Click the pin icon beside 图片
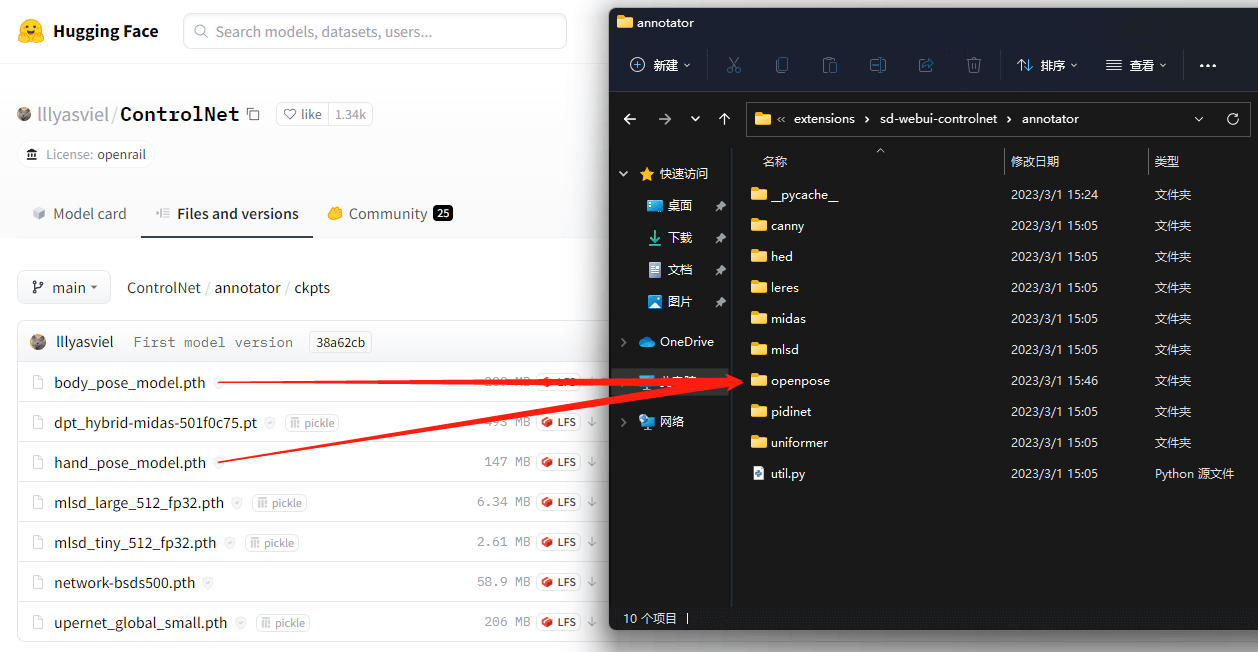The image size is (1258, 652). [x=720, y=302]
